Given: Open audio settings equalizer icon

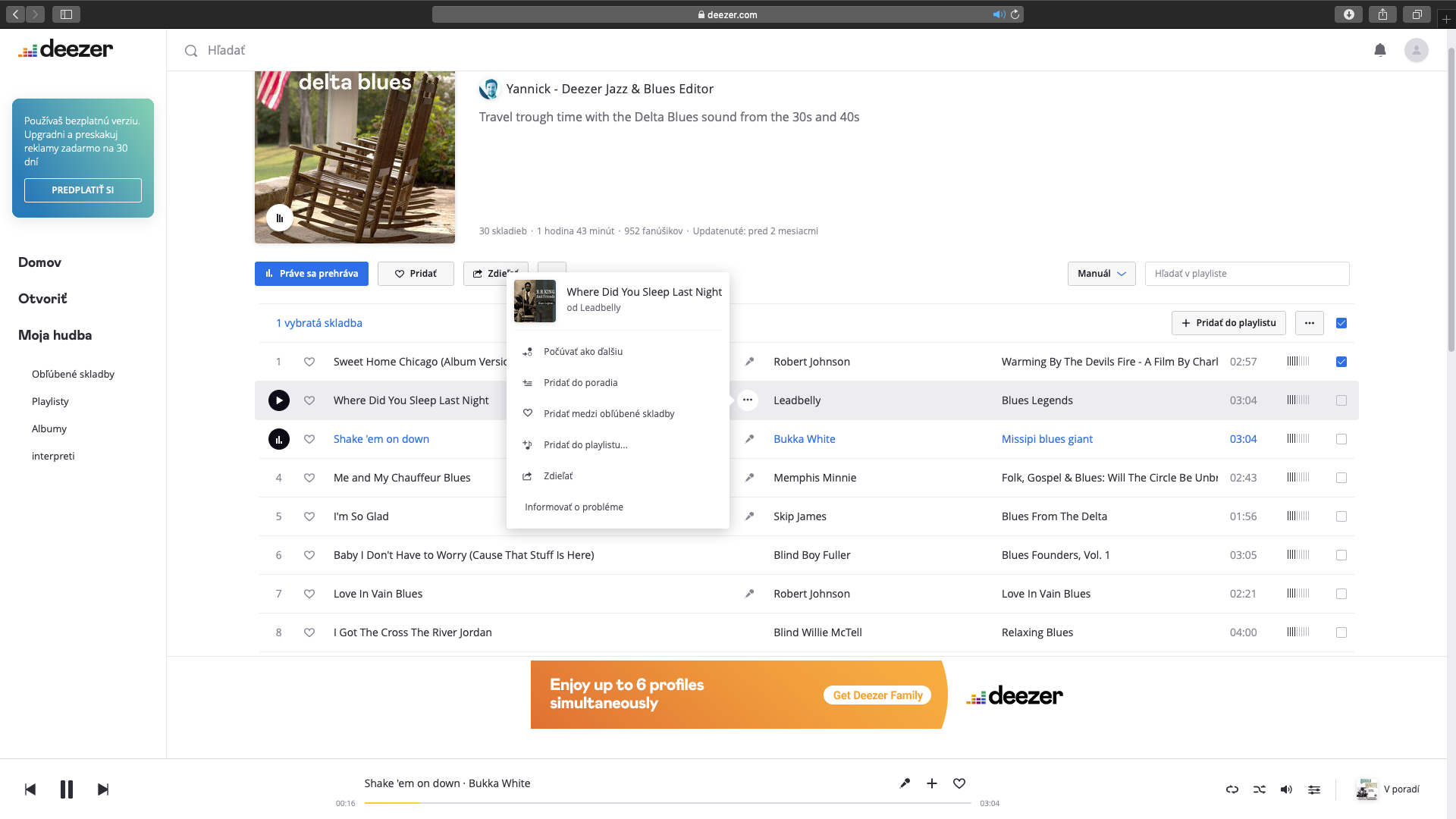Looking at the screenshot, I should (1314, 789).
